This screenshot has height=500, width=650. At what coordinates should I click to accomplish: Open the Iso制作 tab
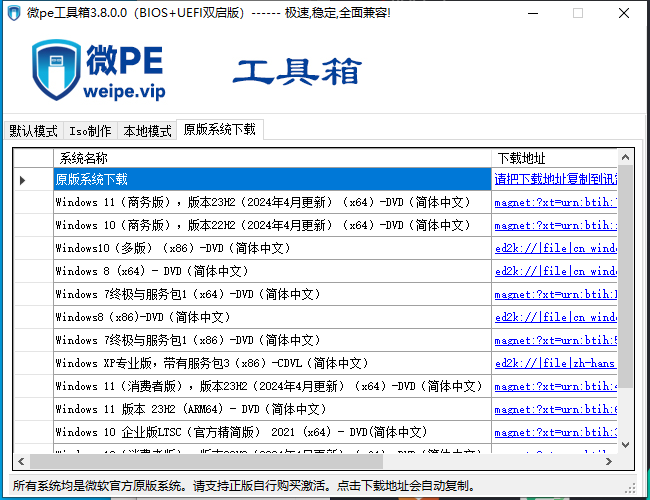pos(90,131)
